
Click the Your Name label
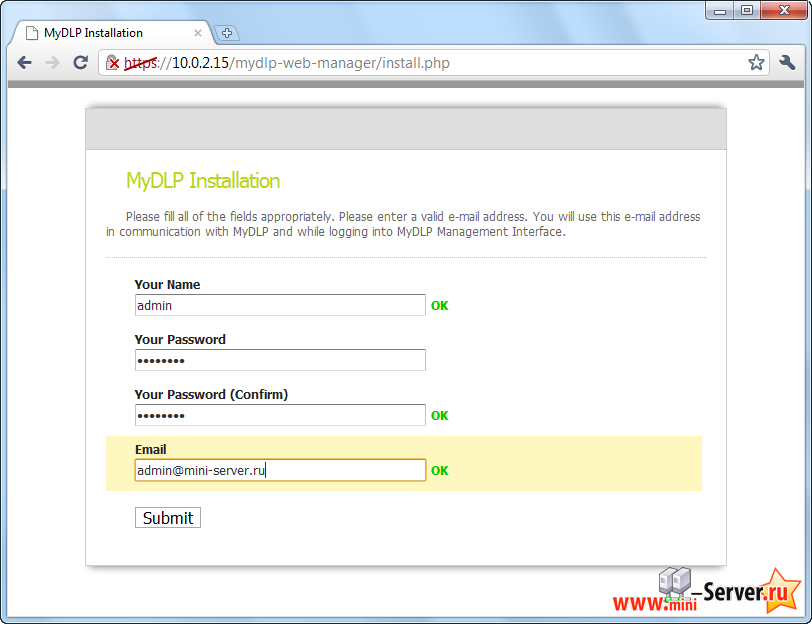(167, 284)
